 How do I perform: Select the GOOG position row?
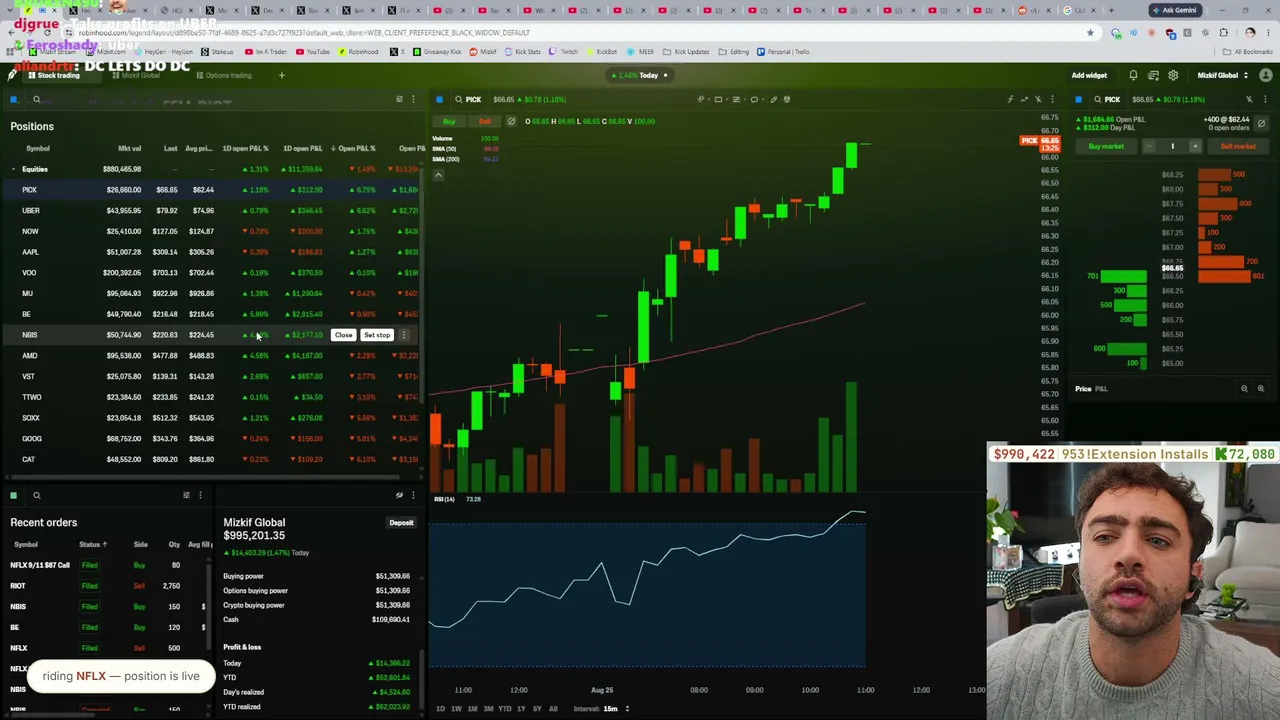point(213,439)
